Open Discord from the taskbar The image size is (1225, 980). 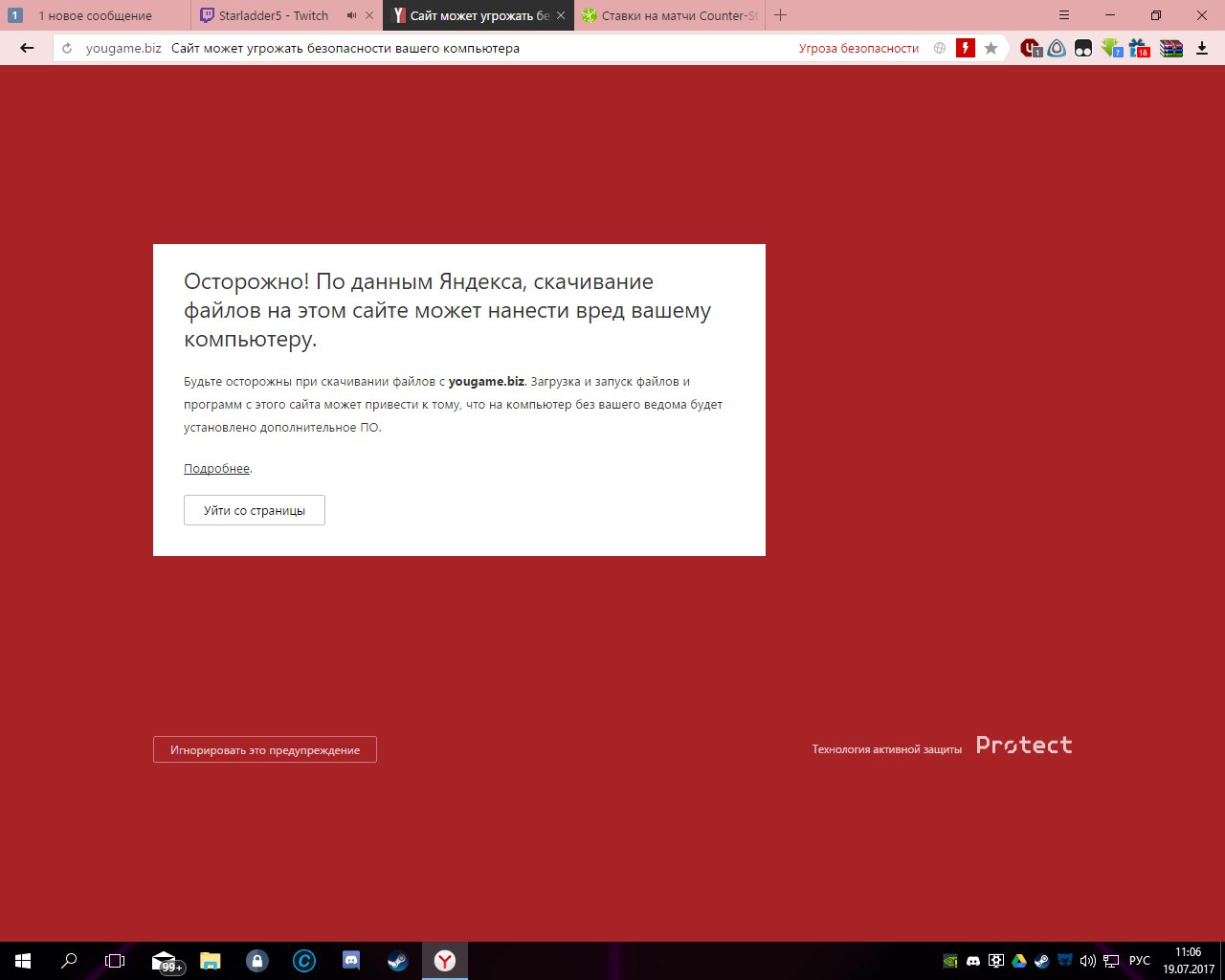click(351, 961)
